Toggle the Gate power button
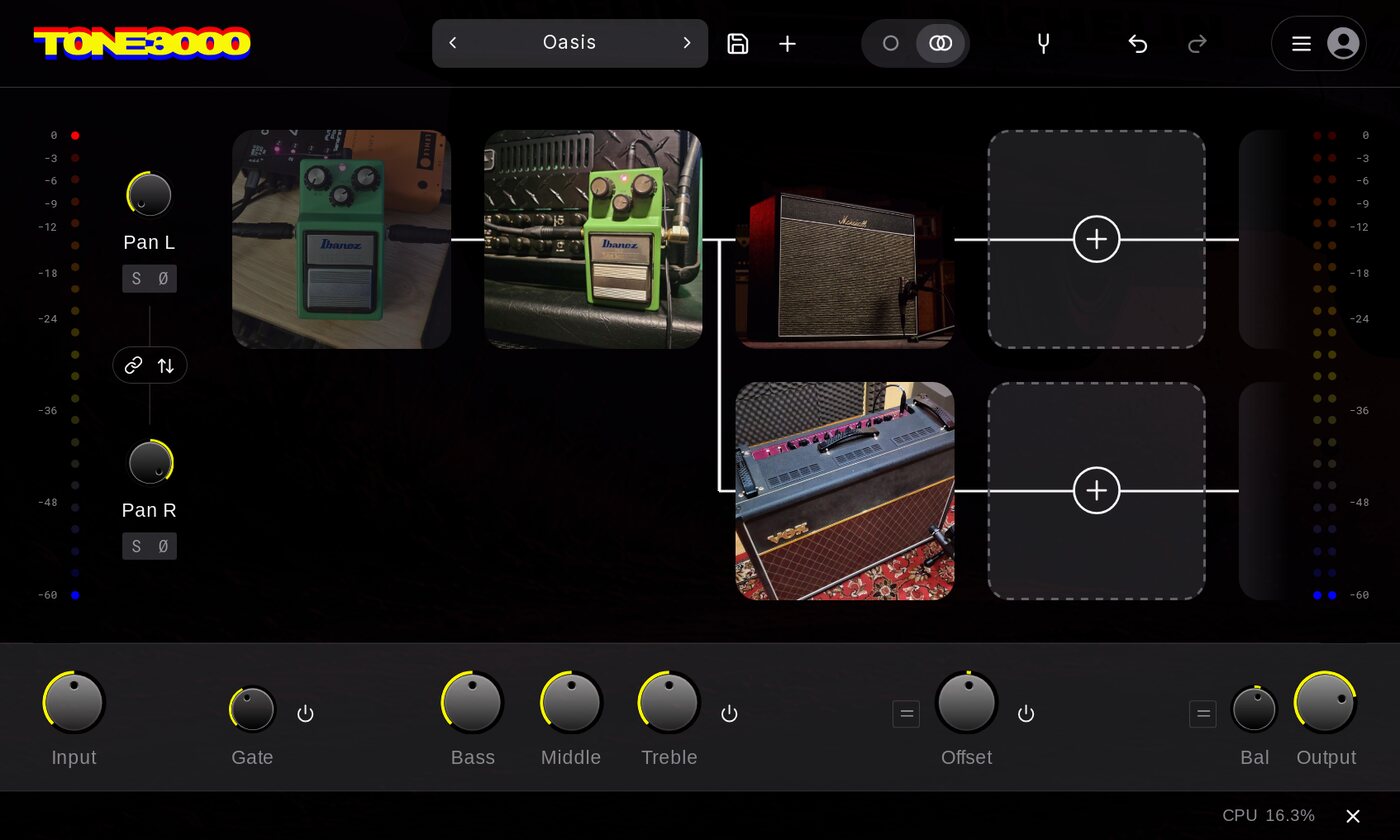Screen dimensions: 1400x840 [x=306, y=713]
